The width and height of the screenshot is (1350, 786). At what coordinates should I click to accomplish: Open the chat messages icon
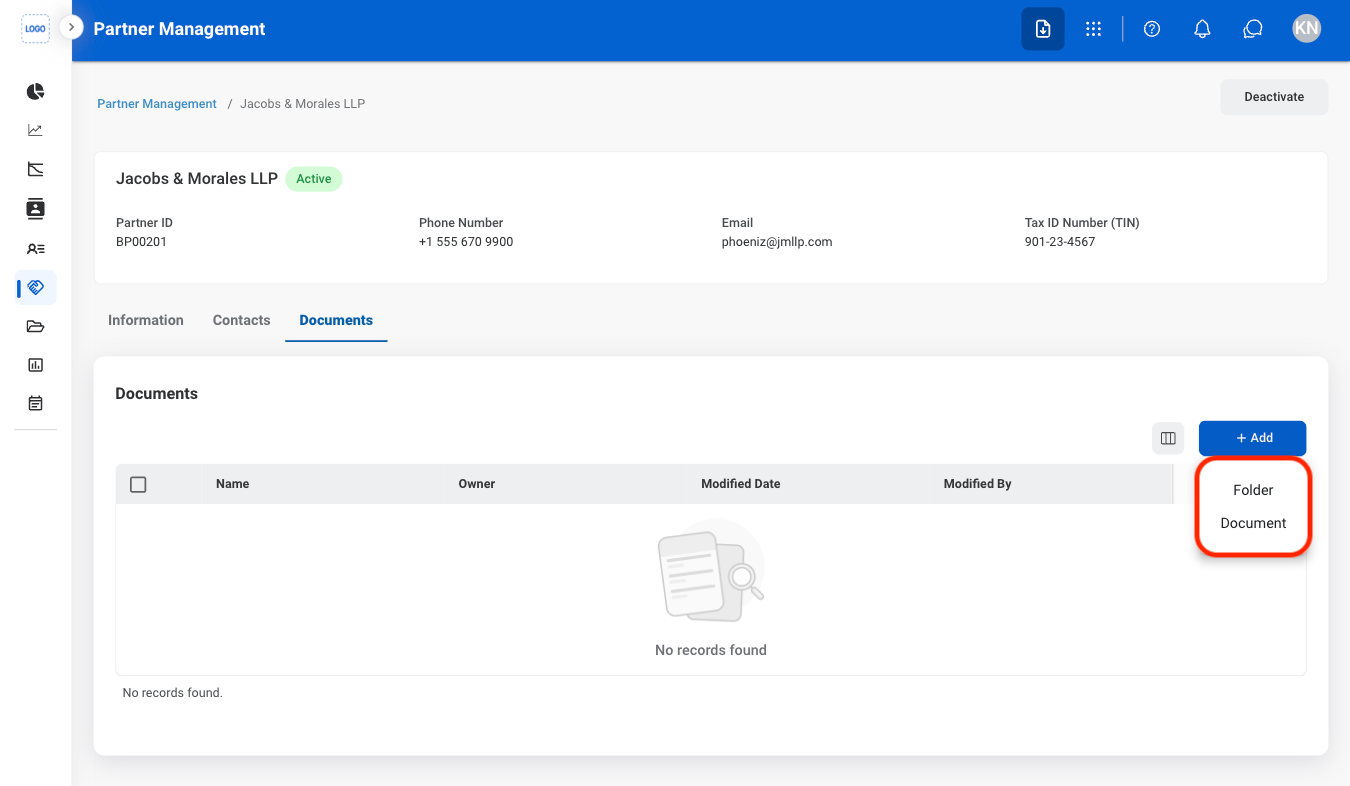tap(1253, 29)
